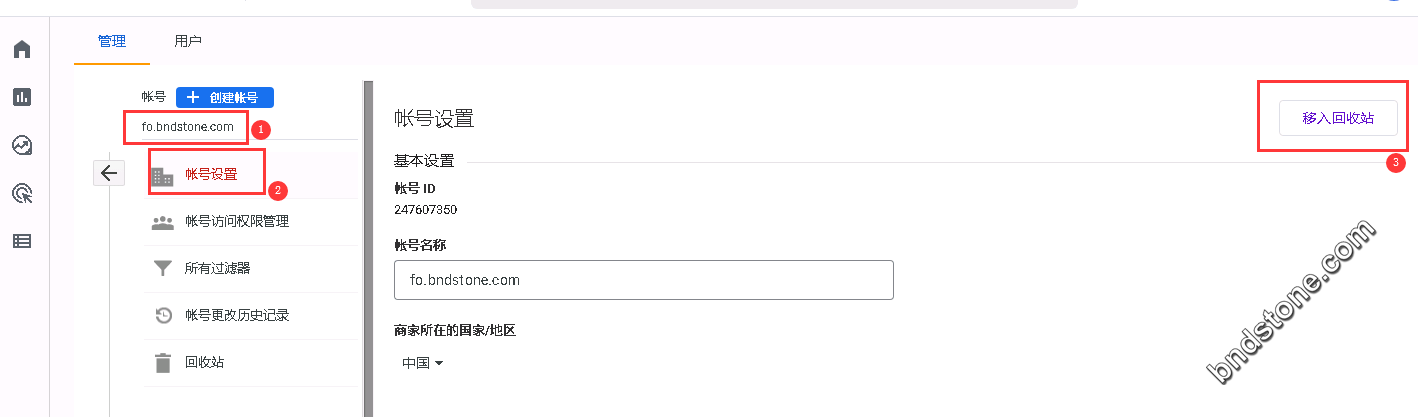Click the 帐号名称 text field

tap(644, 280)
